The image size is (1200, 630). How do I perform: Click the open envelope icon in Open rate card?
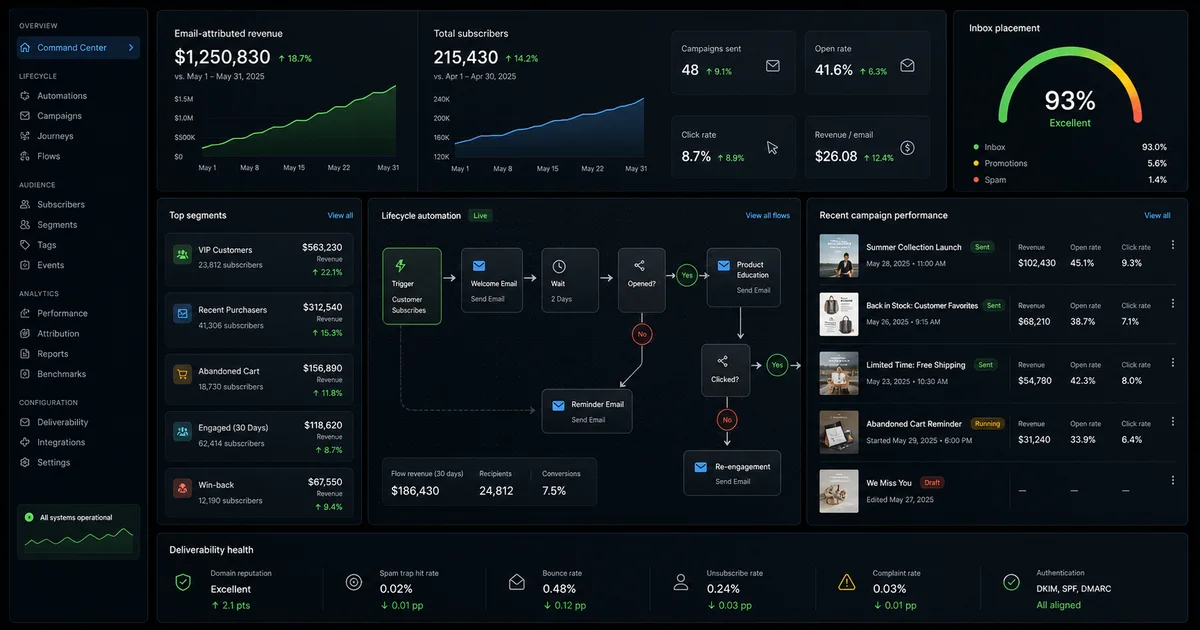pyautogui.click(x=907, y=66)
